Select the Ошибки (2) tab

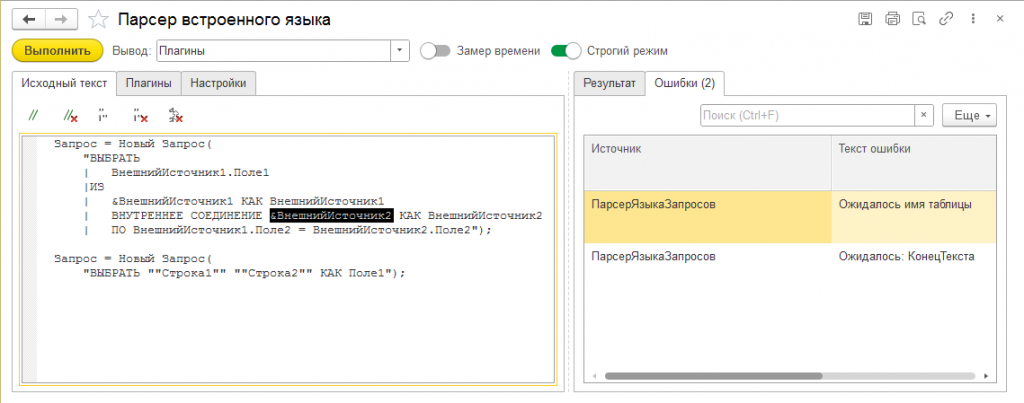pos(684,84)
